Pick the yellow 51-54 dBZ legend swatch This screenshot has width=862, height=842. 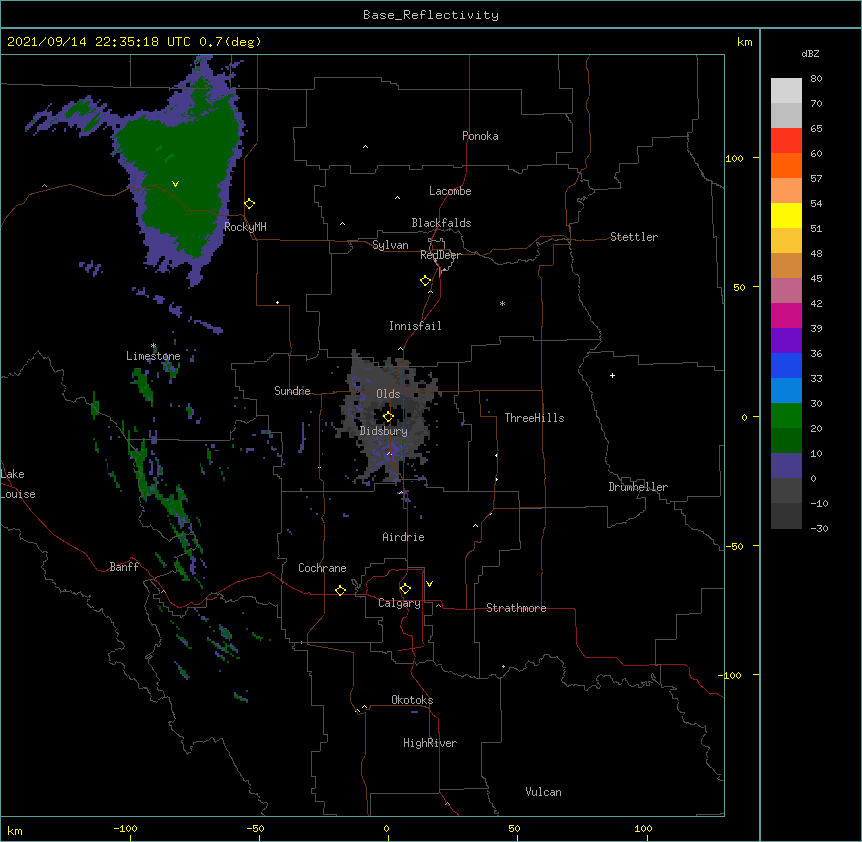pos(786,215)
